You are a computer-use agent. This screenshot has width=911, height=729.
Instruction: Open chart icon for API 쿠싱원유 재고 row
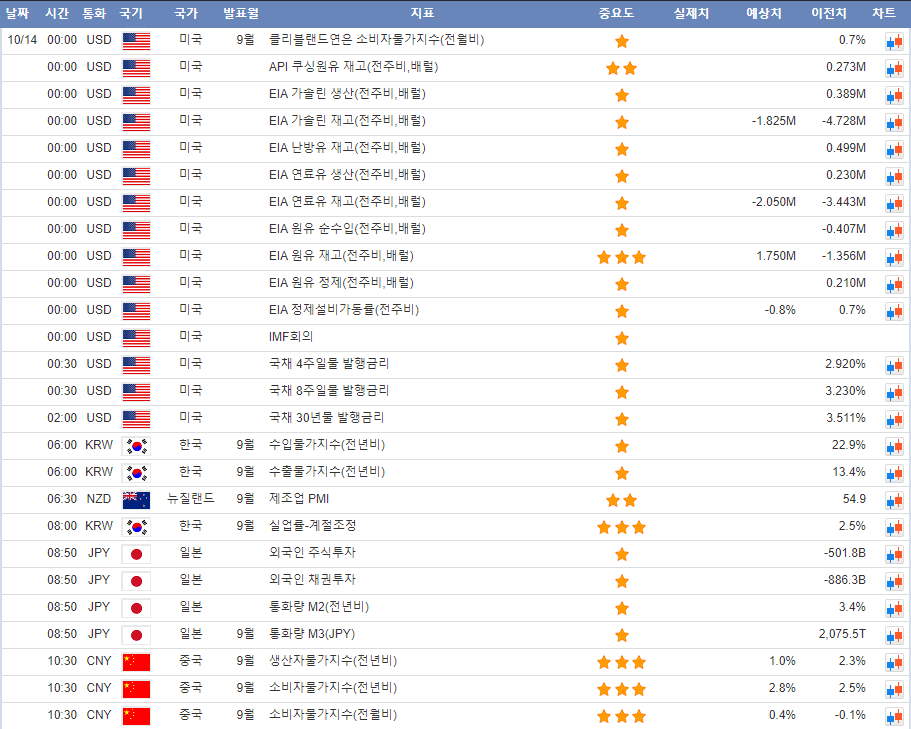coord(893,68)
